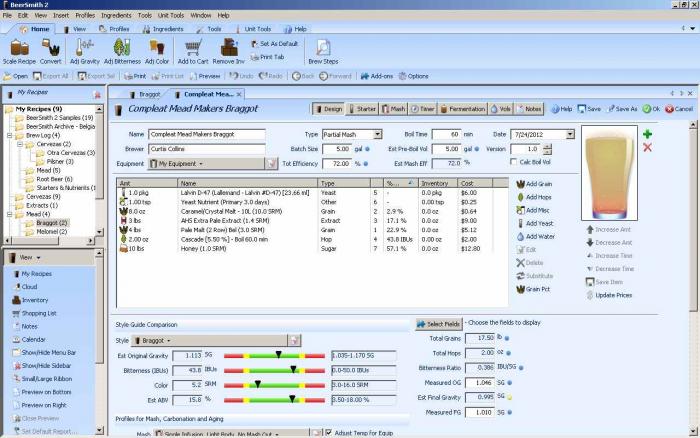The height and width of the screenshot is (438, 700).
Task: Open the Grain Pct tool
Action: [533, 289]
